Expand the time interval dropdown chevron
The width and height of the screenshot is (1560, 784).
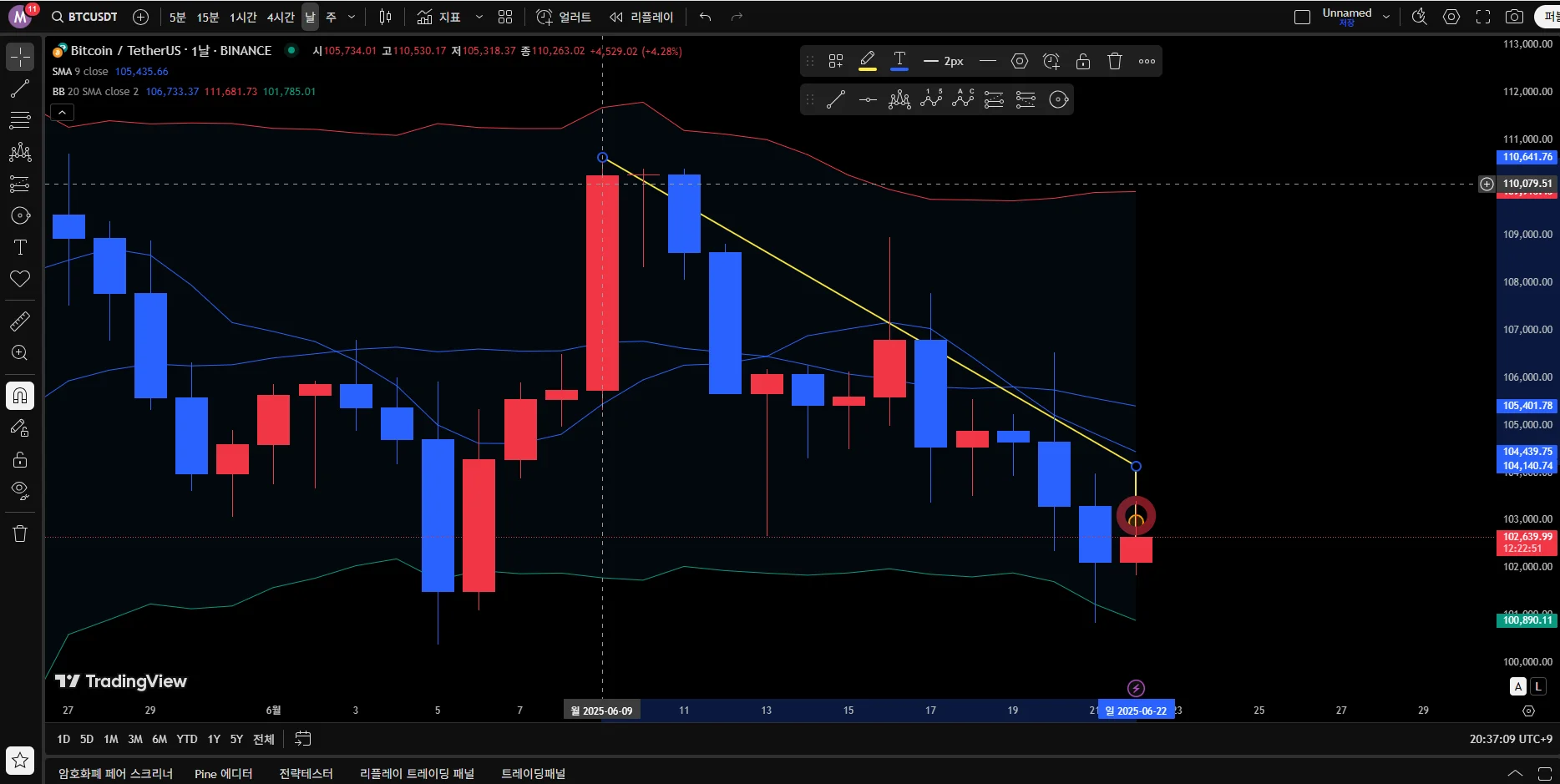[352, 17]
